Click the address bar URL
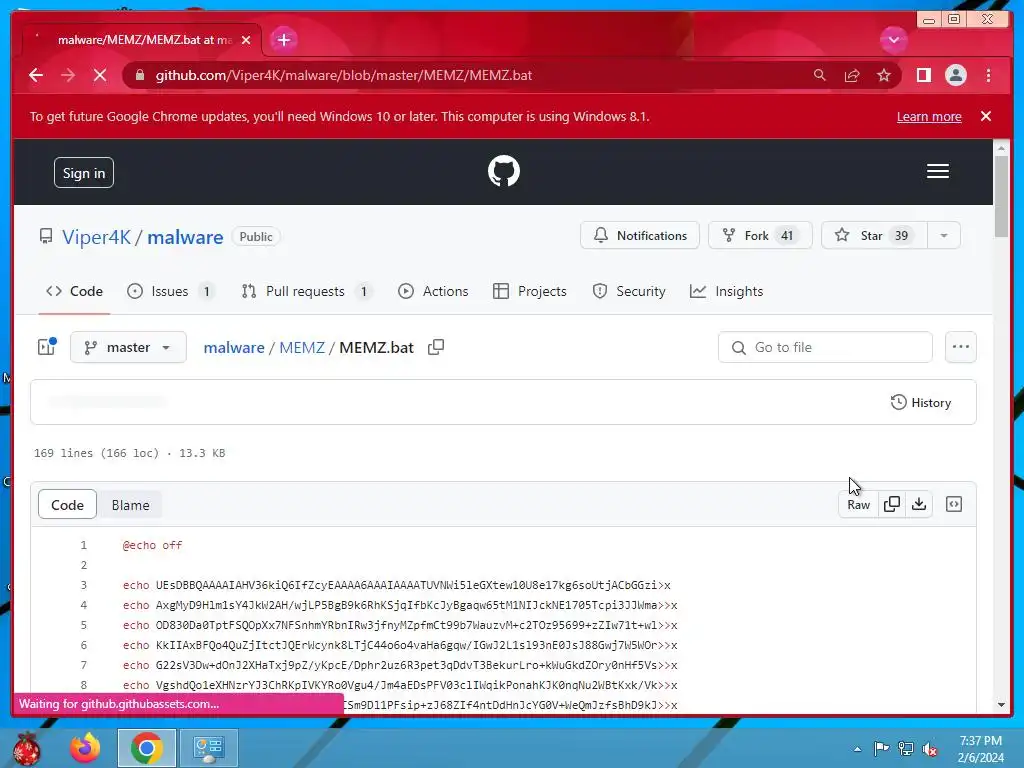 coord(344,75)
